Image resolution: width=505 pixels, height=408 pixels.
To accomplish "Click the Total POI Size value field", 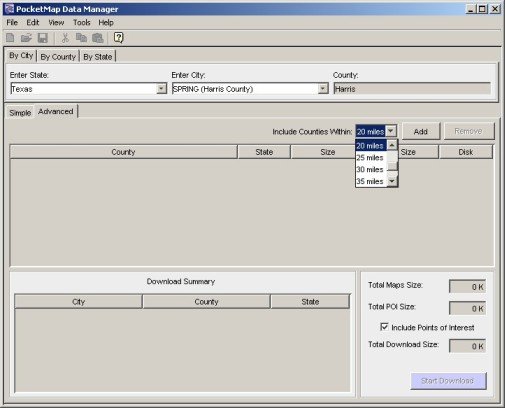I will (467, 308).
